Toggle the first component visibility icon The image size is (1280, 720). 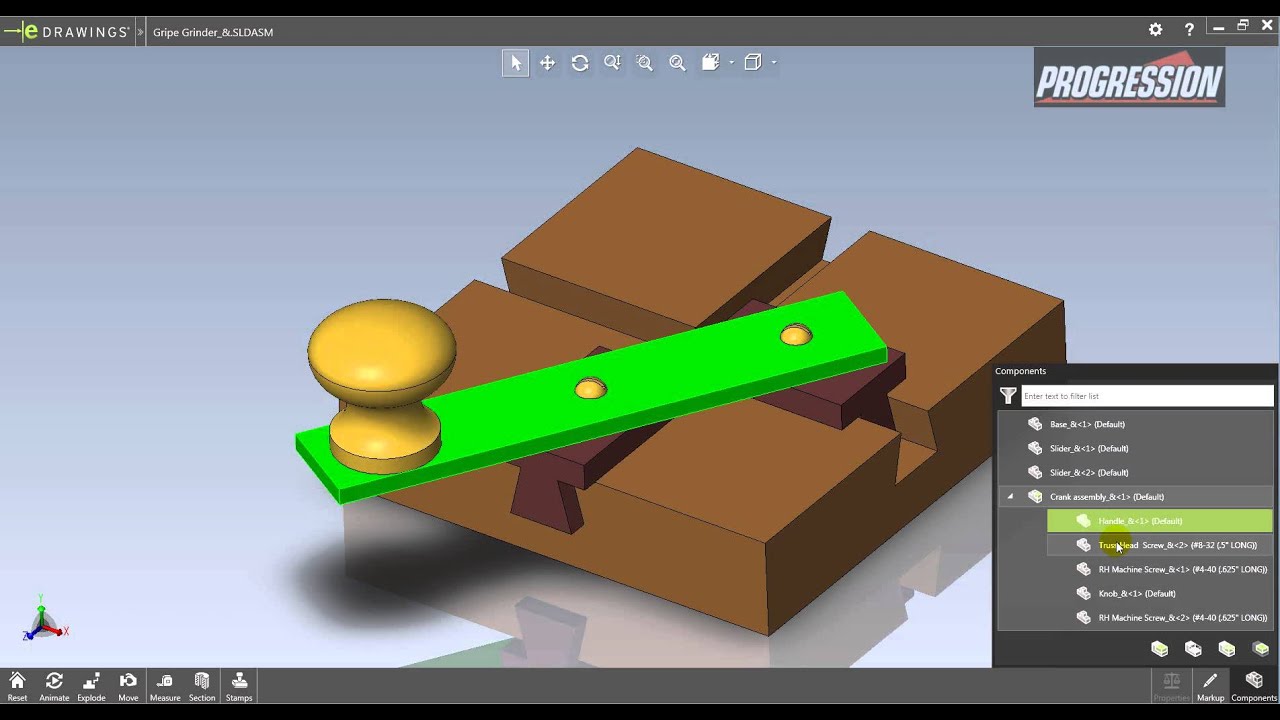pos(1159,649)
